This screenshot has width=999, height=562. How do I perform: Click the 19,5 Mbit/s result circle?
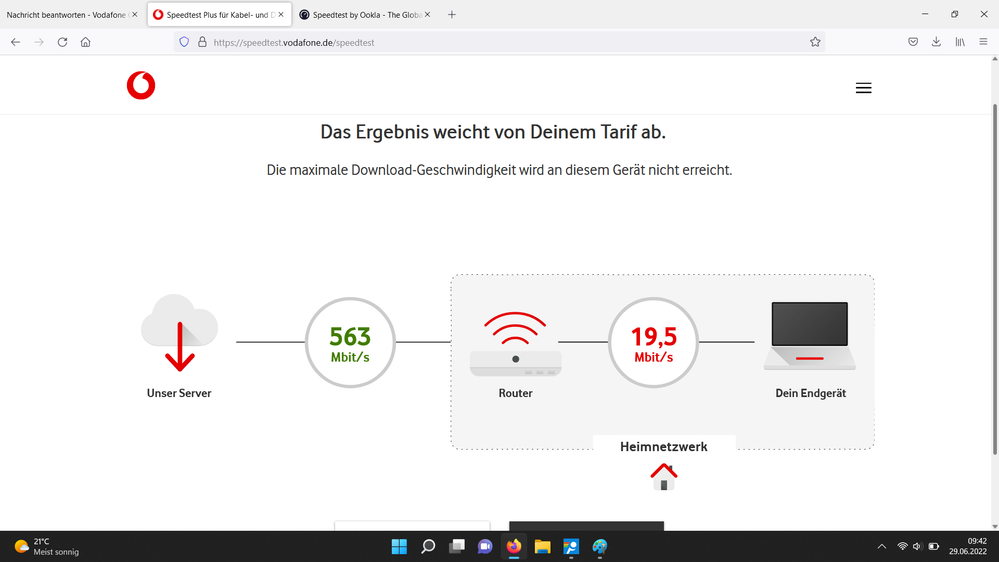pos(653,342)
